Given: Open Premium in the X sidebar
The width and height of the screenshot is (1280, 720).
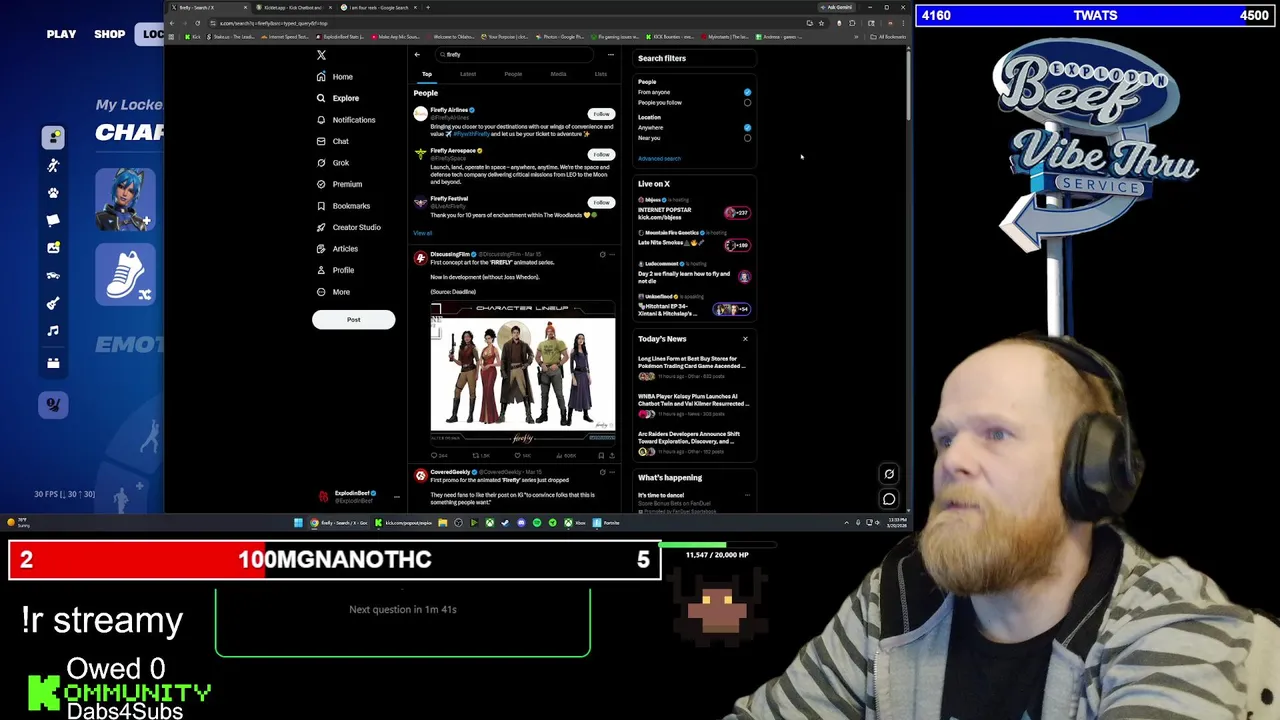Looking at the screenshot, I should [339, 184].
